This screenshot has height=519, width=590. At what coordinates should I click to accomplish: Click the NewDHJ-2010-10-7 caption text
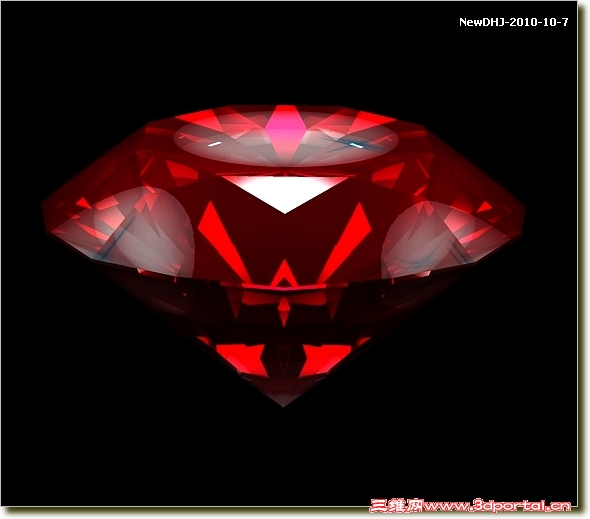pos(513,22)
